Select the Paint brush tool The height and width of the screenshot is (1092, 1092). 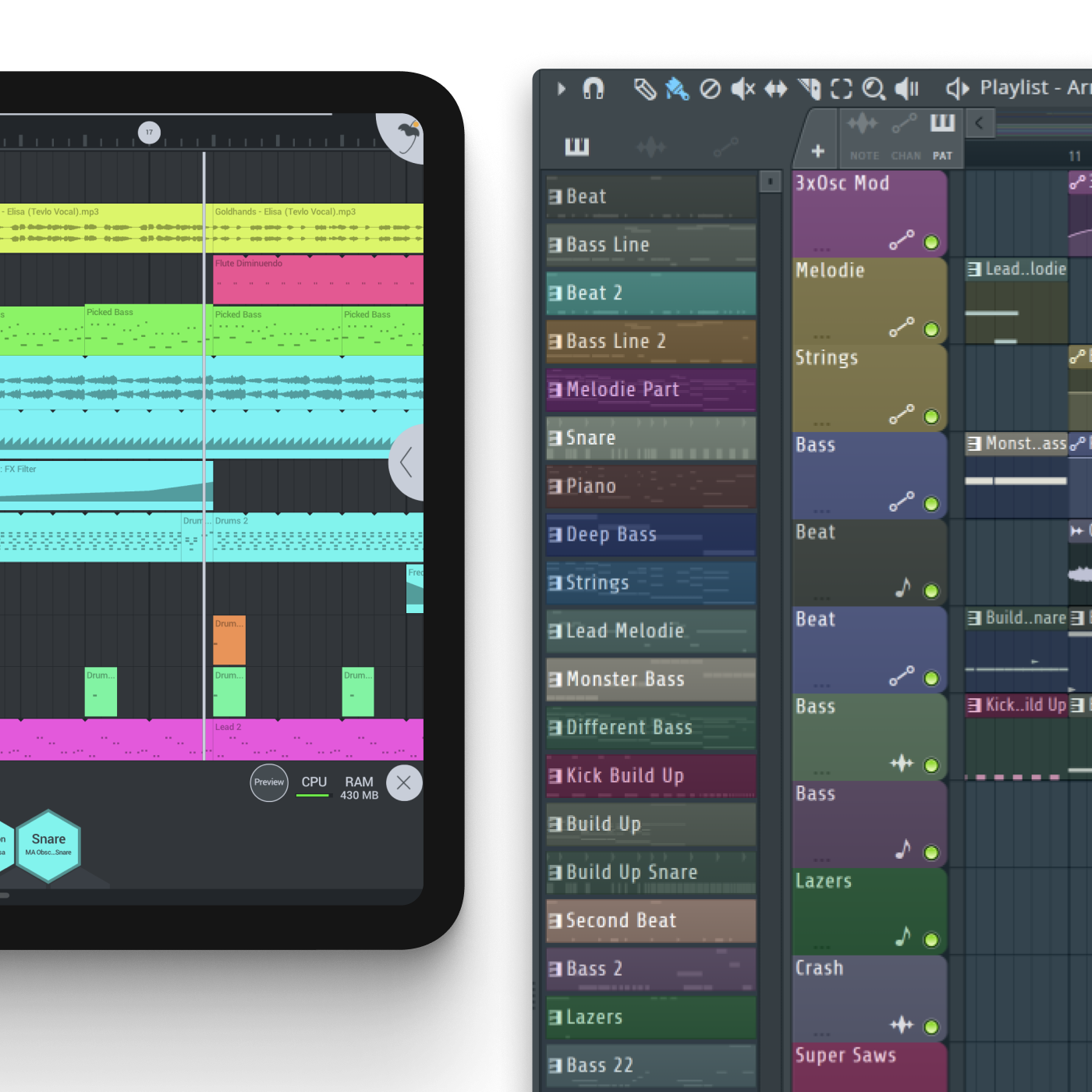676,89
